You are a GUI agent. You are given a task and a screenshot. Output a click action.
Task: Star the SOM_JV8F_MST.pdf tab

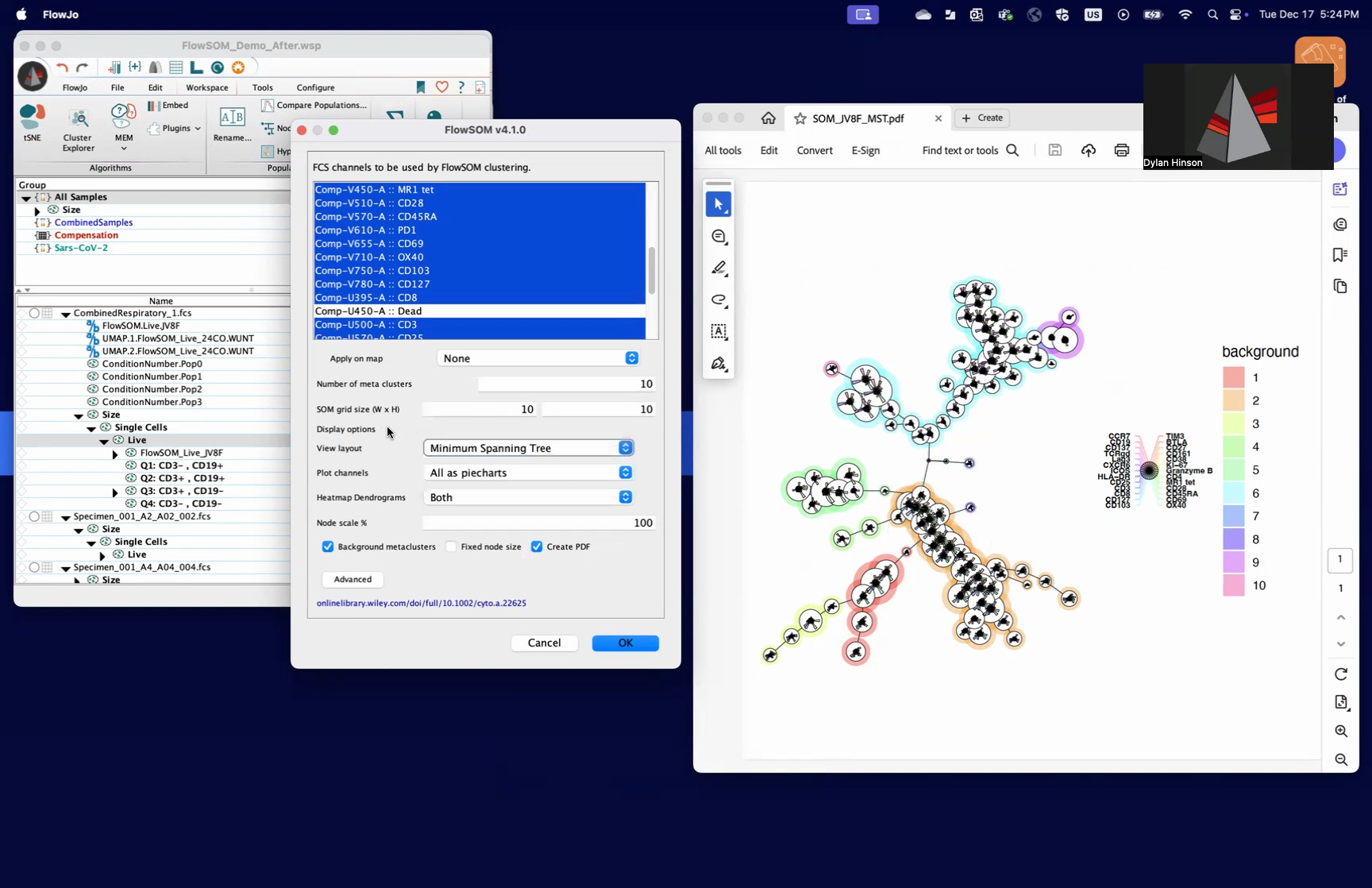tap(800, 118)
